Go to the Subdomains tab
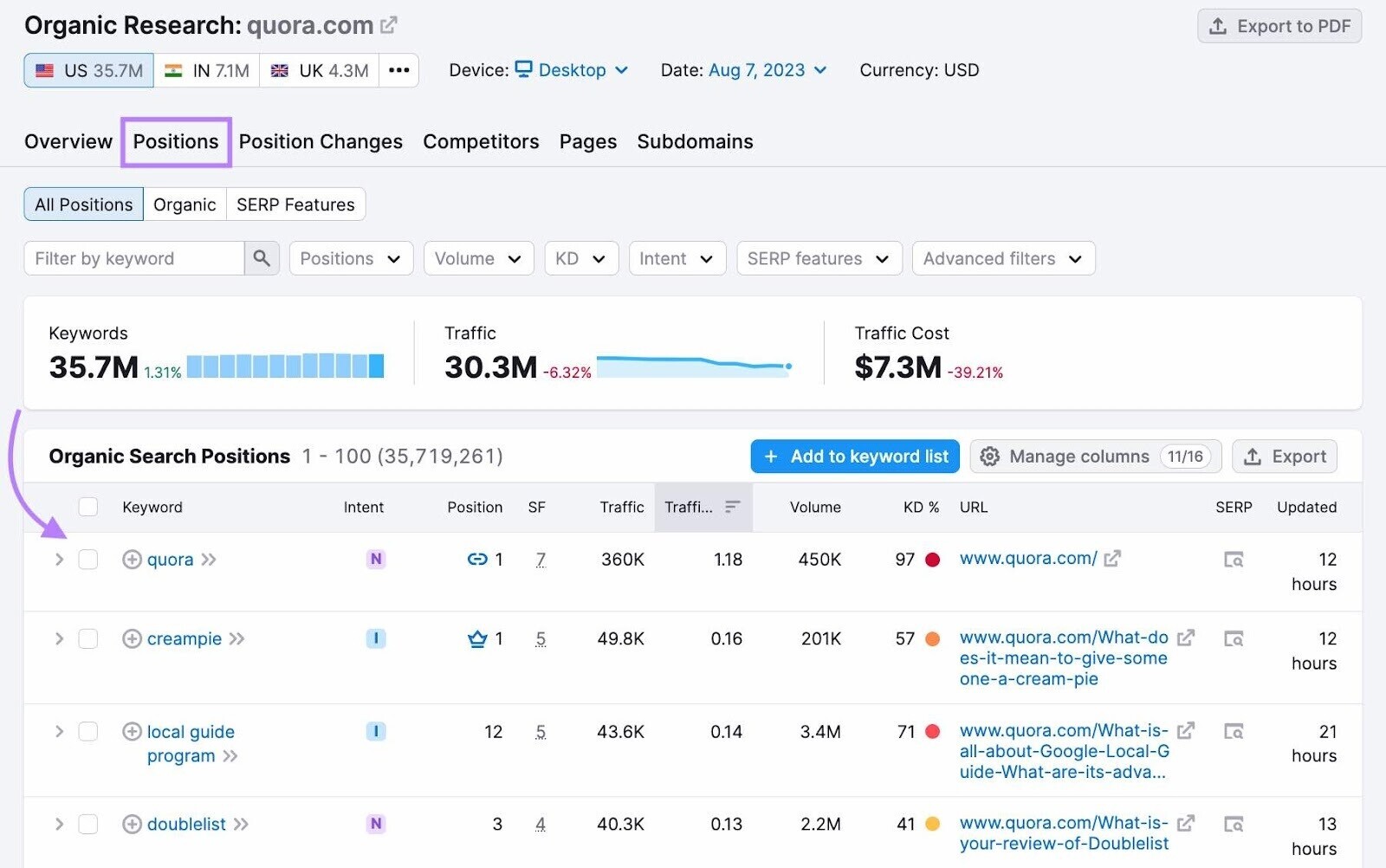This screenshot has width=1386, height=868. click(695, 141)
